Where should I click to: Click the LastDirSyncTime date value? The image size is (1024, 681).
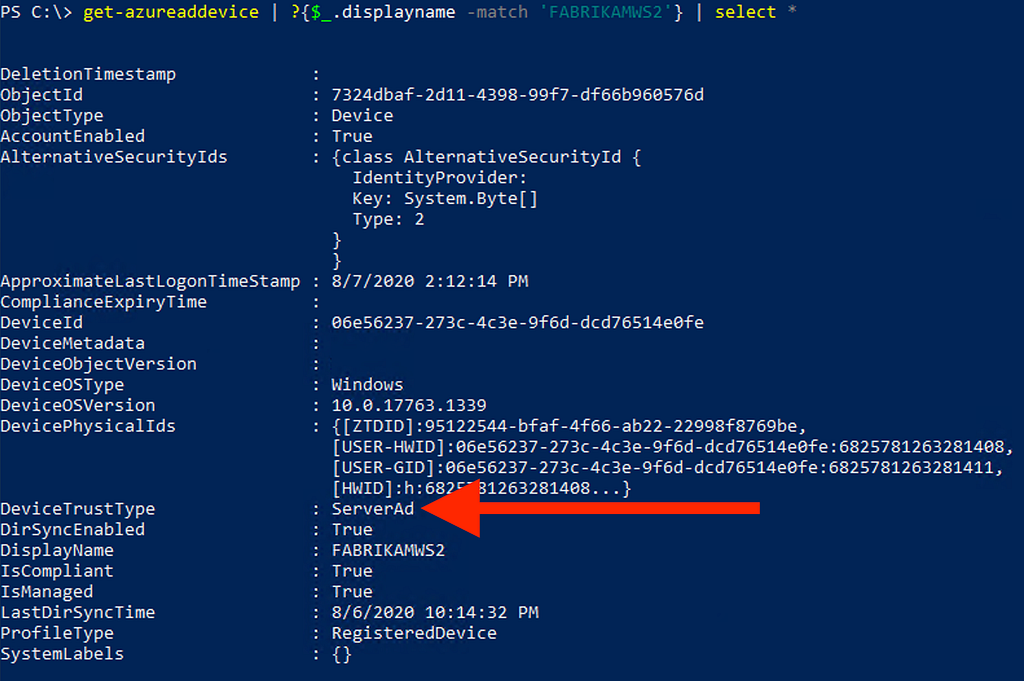pos(436,612)
